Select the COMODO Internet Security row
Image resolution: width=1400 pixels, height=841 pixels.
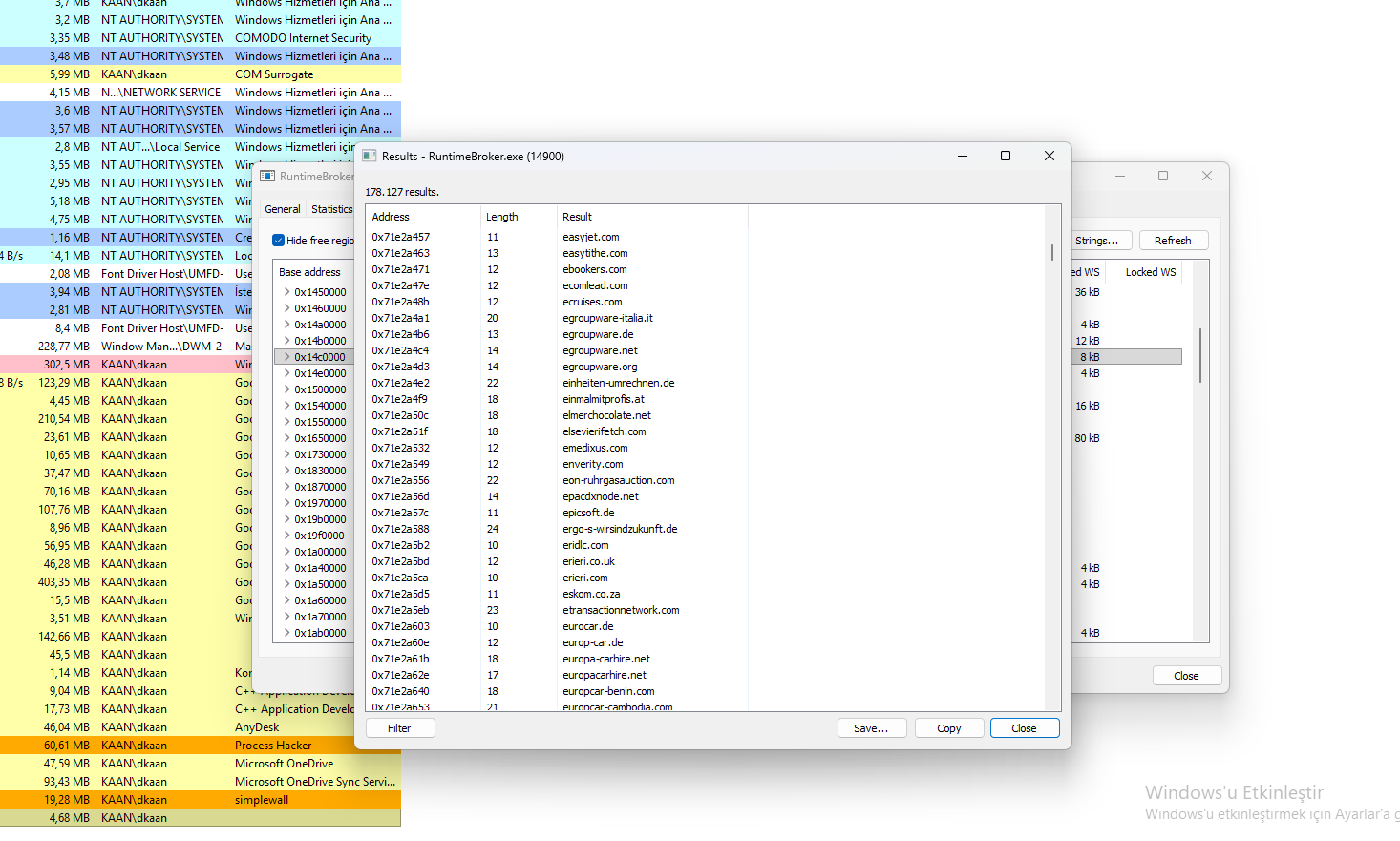click(x=201, y=38)
